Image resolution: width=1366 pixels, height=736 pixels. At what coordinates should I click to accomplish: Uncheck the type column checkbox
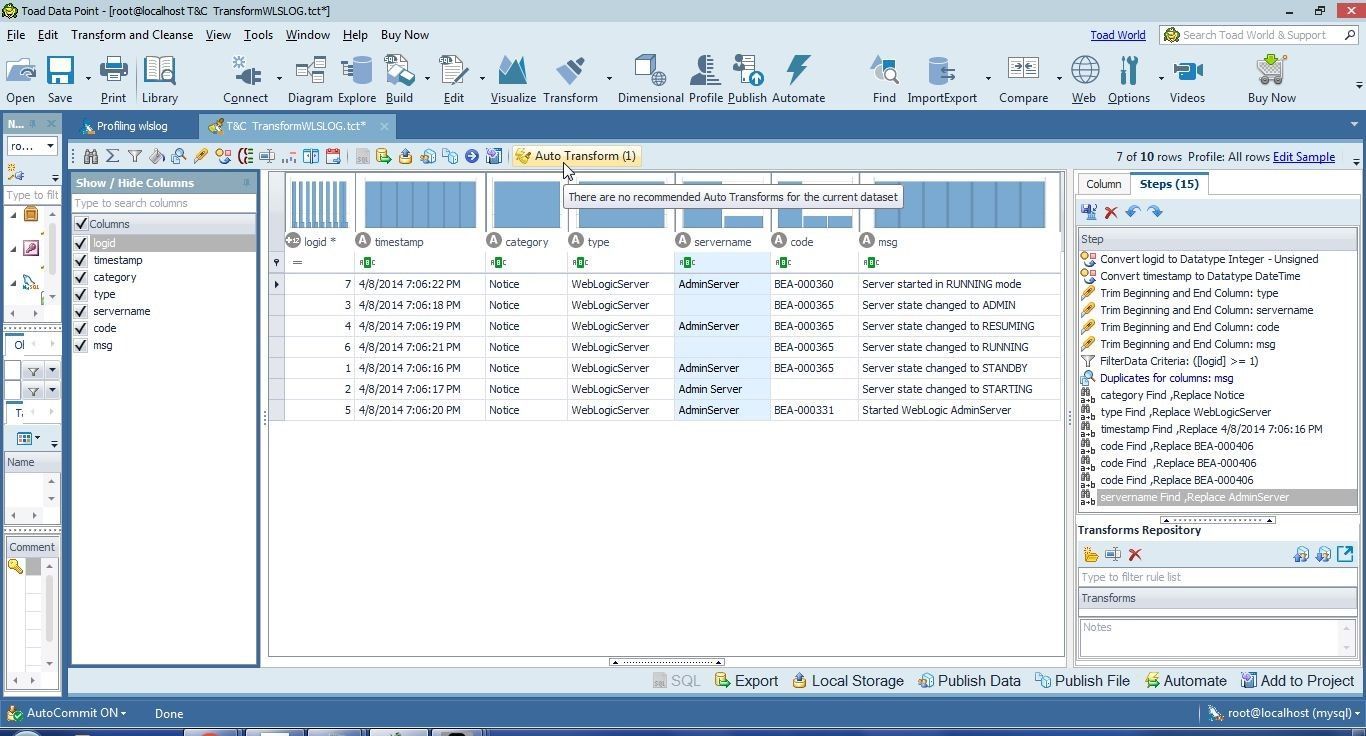click(x=81, y=294)
